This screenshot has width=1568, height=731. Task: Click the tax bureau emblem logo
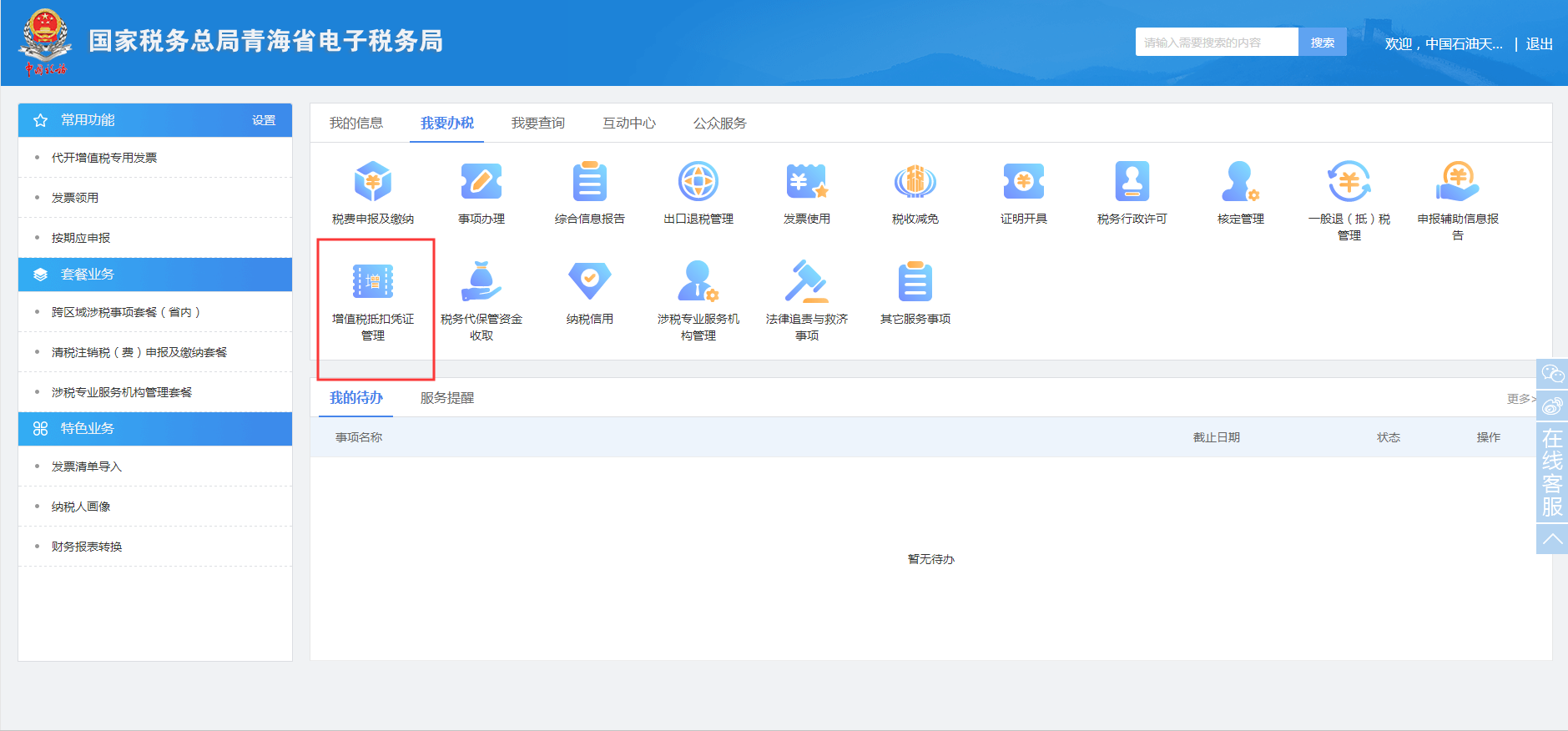click(45, 42)
